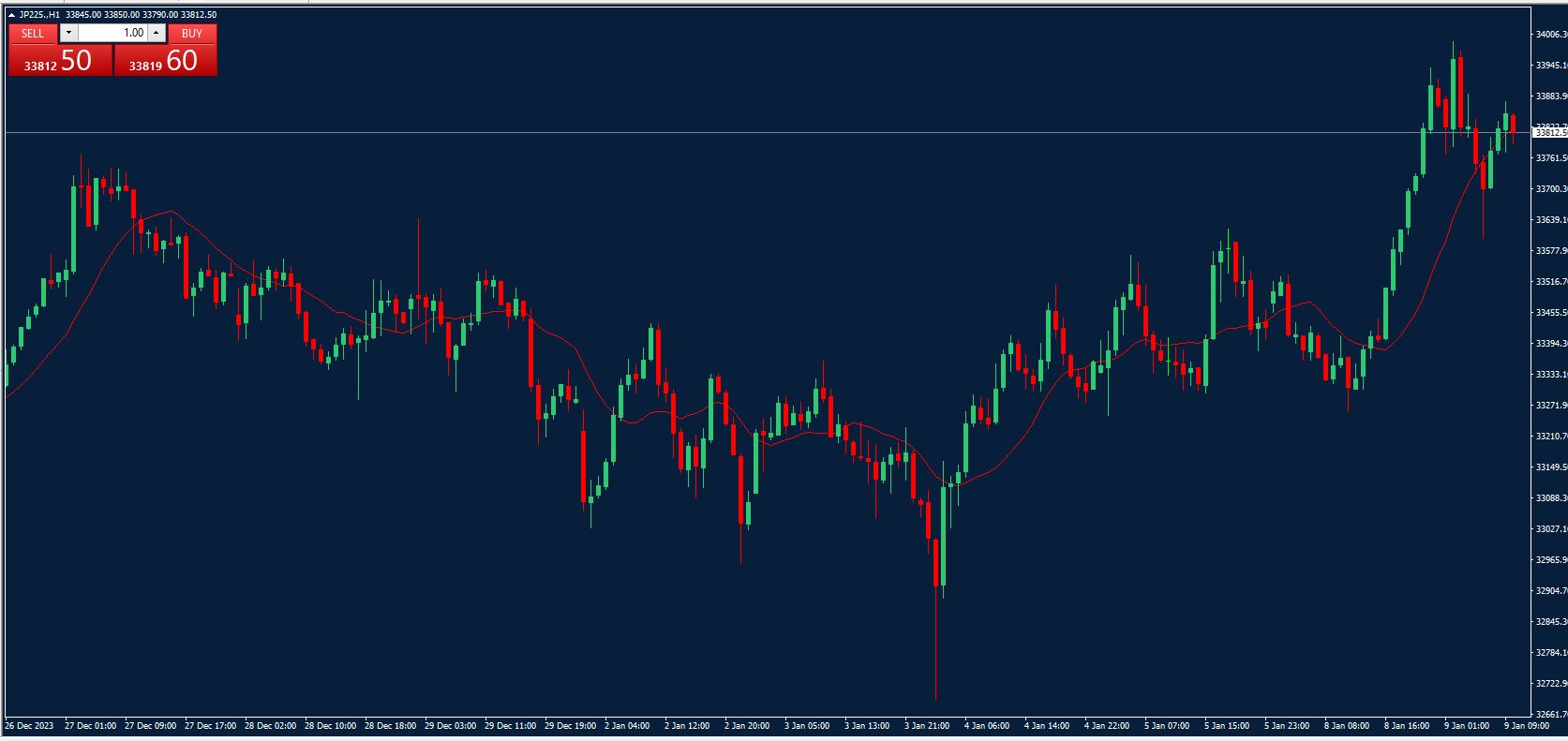1568x741 pixels.
Task: Click the 4 Jan 14:00 time label
Action: (1049, 725)
